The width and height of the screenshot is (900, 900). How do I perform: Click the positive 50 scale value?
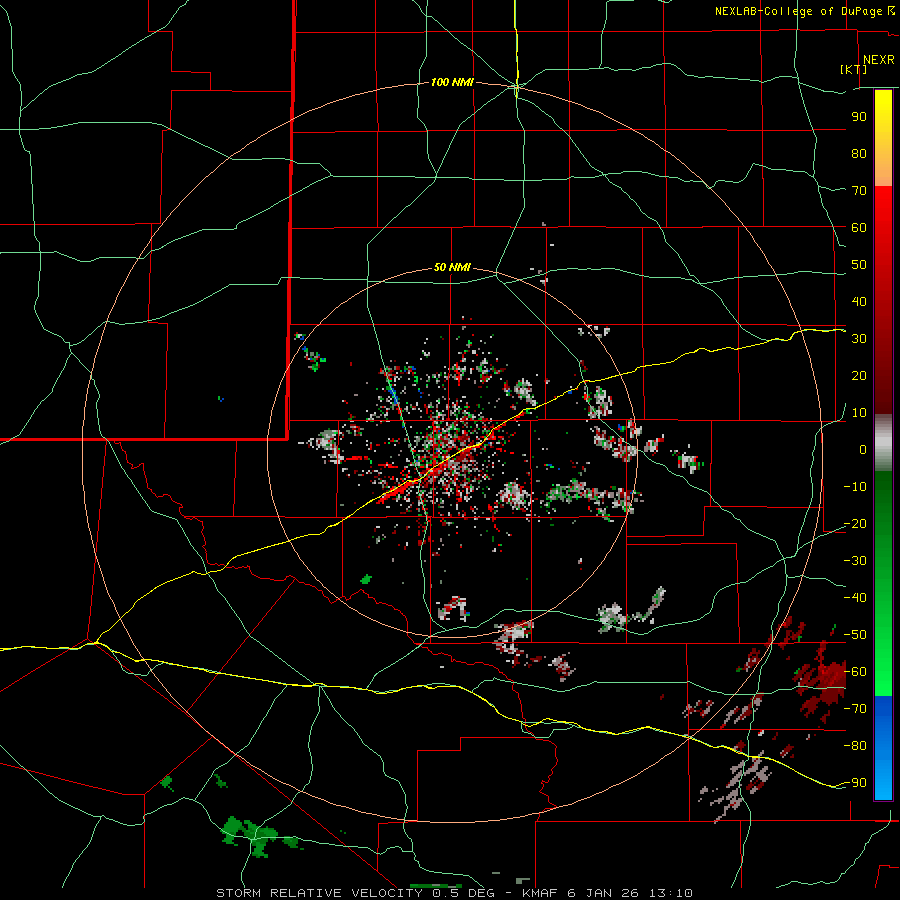[859, 265]
